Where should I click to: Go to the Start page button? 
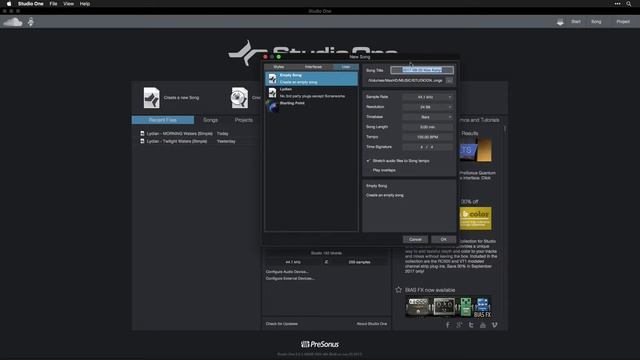coord(576,22)
